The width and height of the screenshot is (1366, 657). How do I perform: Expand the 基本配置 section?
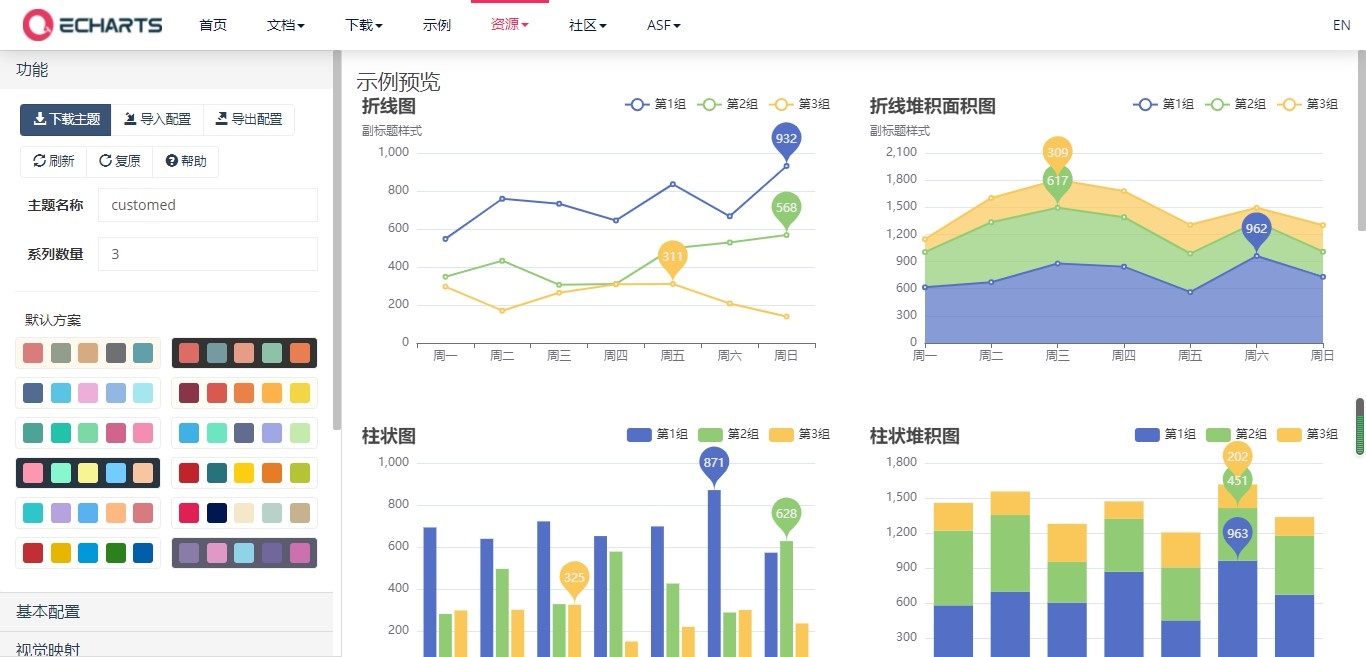point(166,612)
